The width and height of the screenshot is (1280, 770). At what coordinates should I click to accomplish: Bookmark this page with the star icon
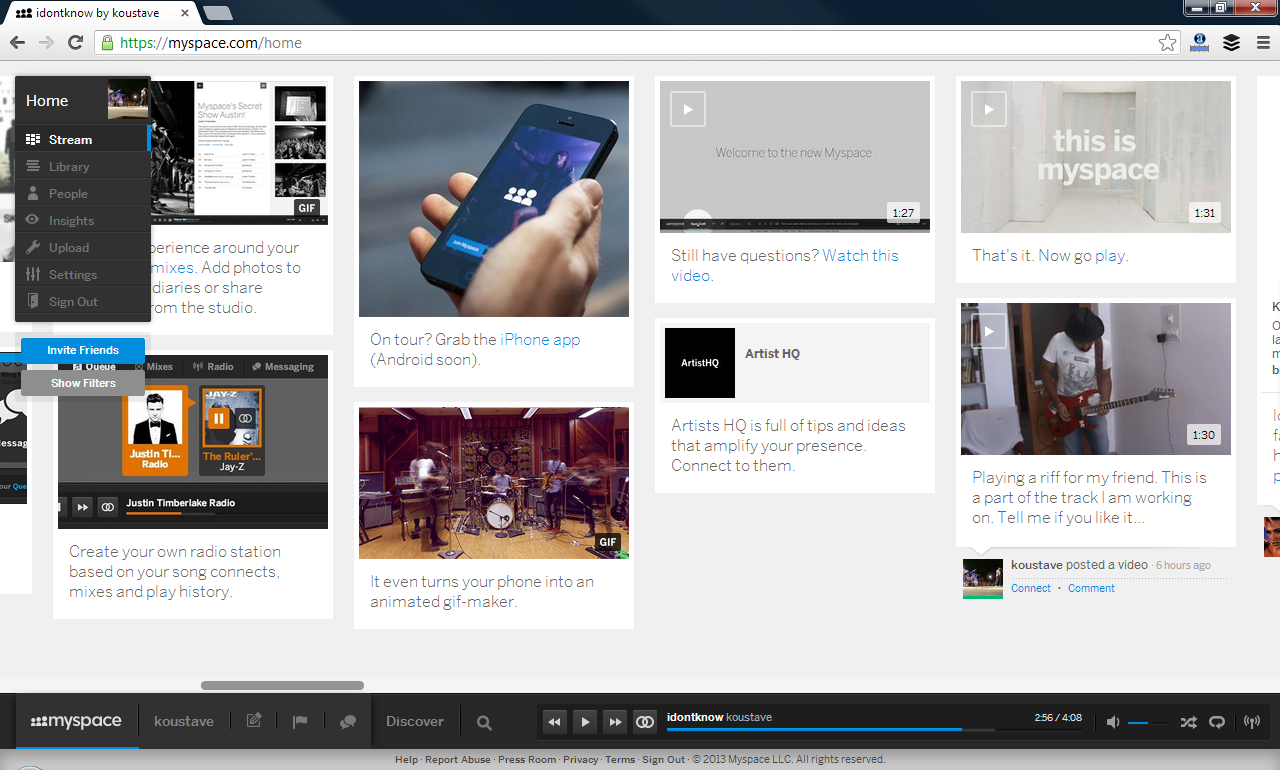[1167, 43]
